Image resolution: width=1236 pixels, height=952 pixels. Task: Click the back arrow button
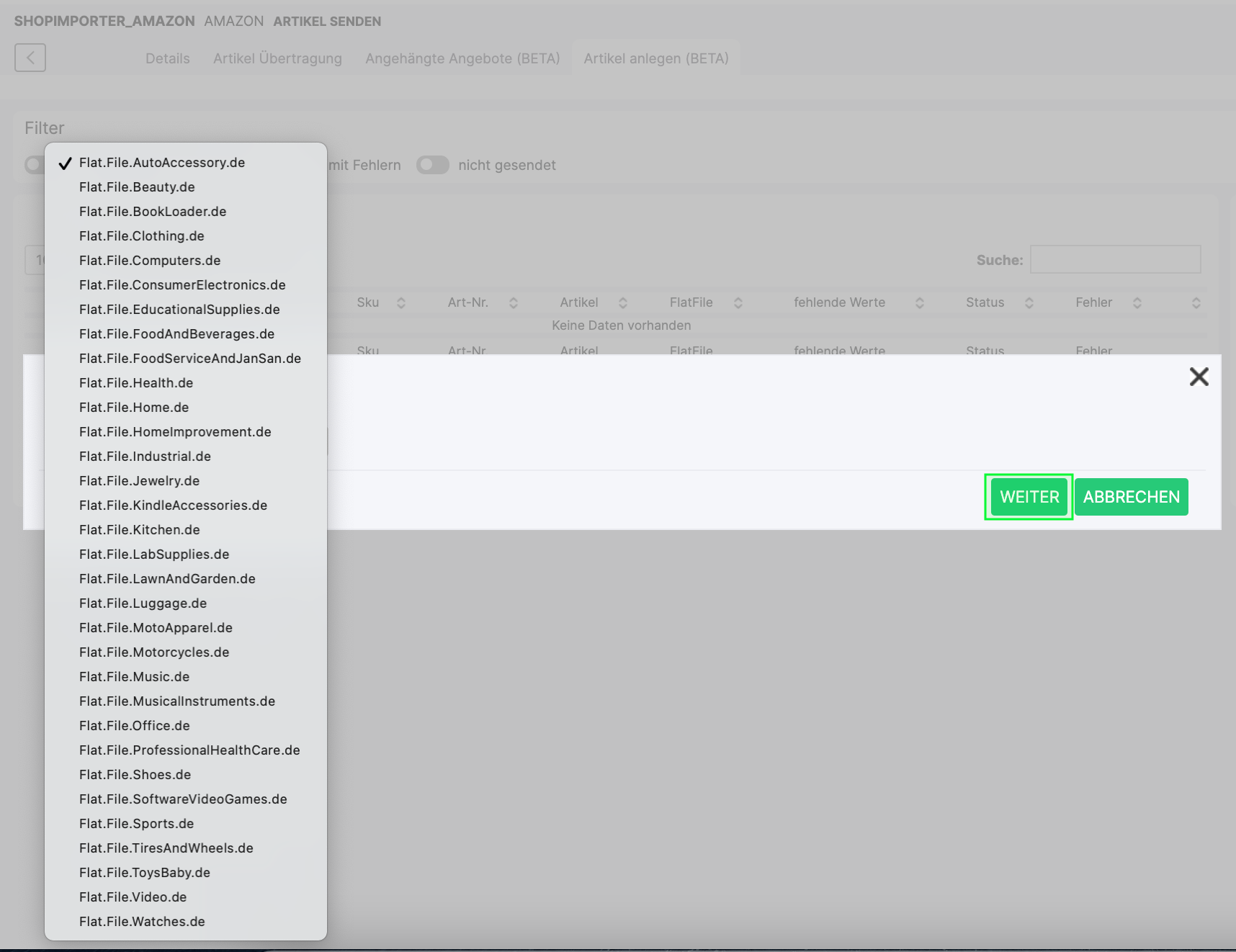click(x=30, y=58)
